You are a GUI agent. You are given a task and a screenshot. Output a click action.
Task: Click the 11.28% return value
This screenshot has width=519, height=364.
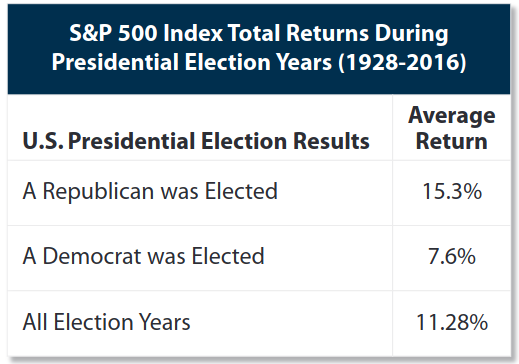pyautogui.click(x=452, y=322)
